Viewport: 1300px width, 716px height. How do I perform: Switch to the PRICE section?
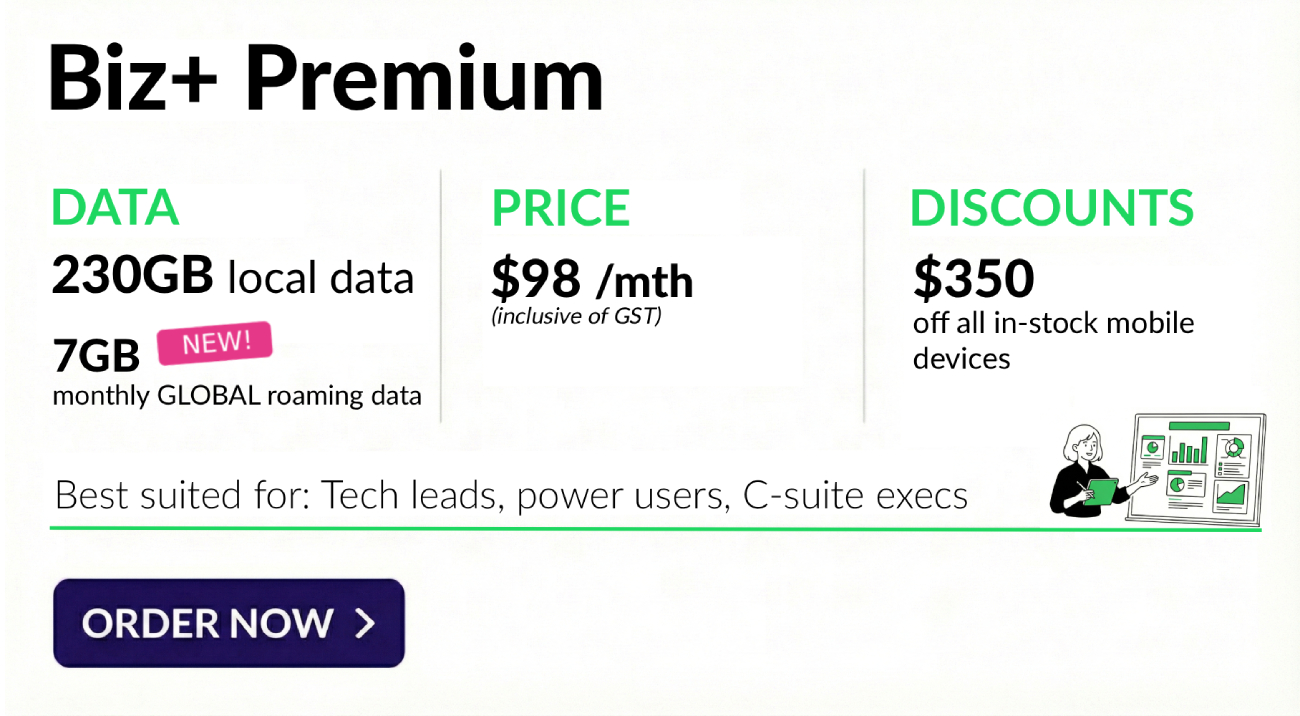pyautogui.click(x=560, y=208)
